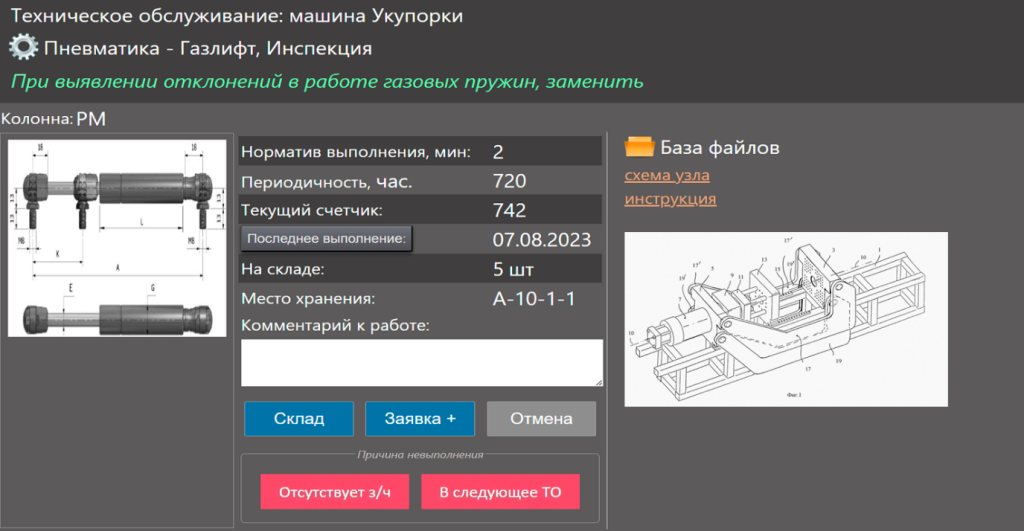Click the Текущий счетчик value 742

pos(510,211)
